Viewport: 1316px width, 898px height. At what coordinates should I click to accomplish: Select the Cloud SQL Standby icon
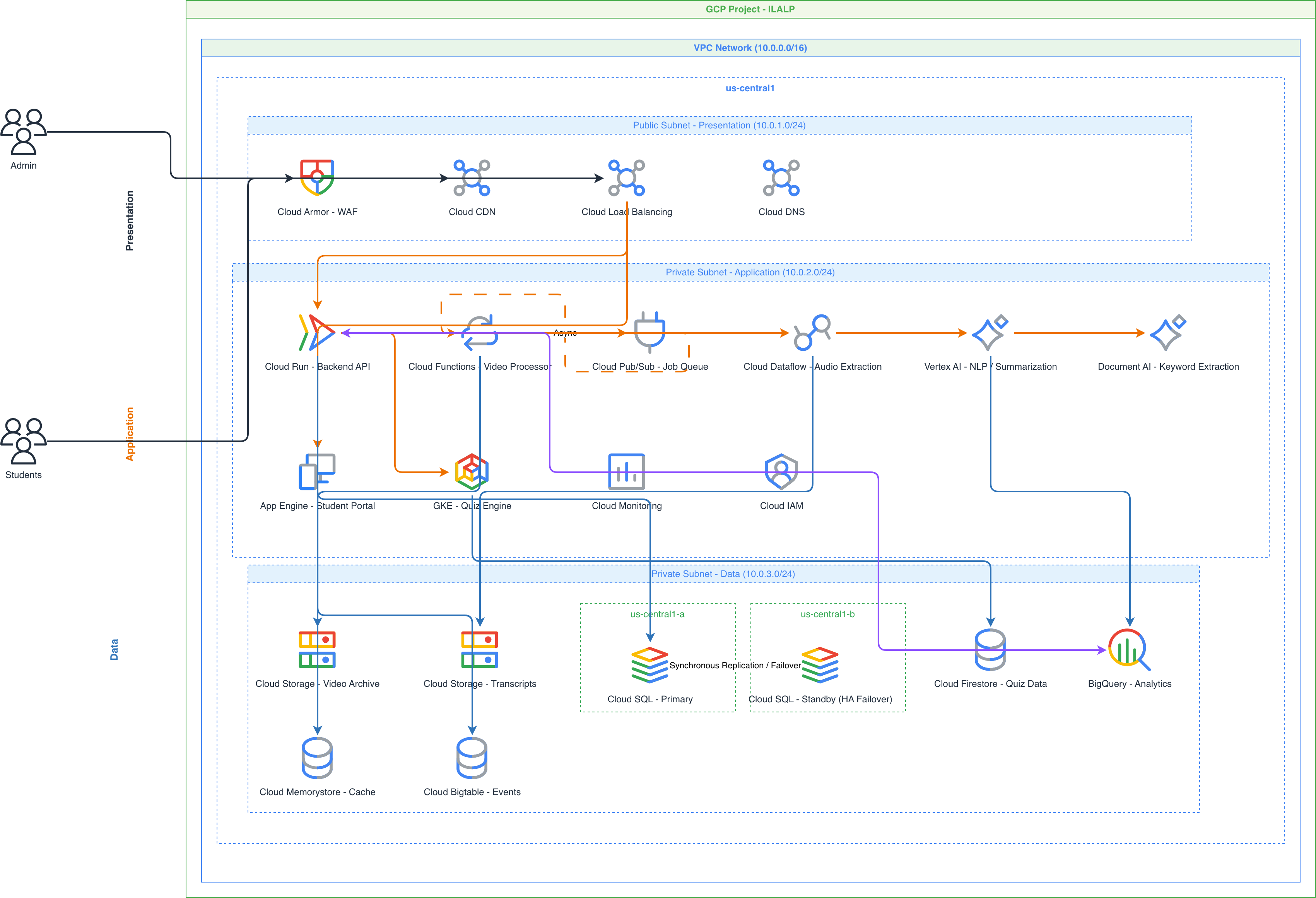pos(819,665)
